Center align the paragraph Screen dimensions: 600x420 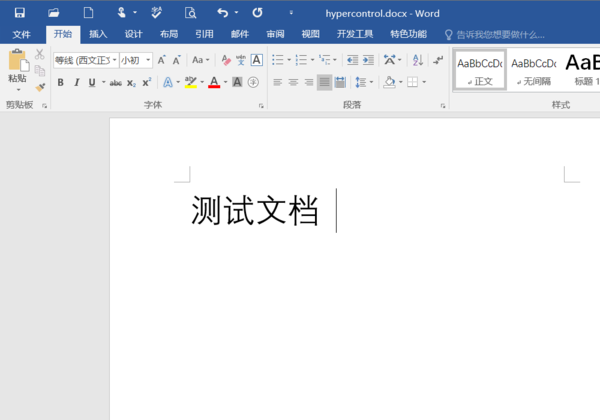click(x=293, y=82)
